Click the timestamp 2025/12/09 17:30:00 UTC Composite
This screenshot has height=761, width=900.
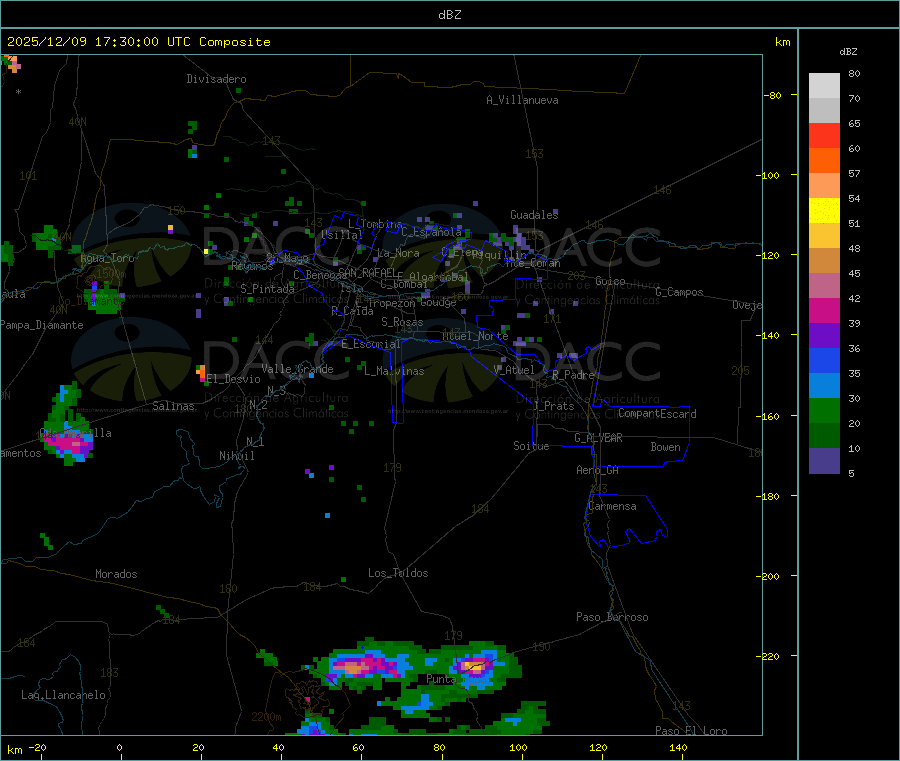138,42
